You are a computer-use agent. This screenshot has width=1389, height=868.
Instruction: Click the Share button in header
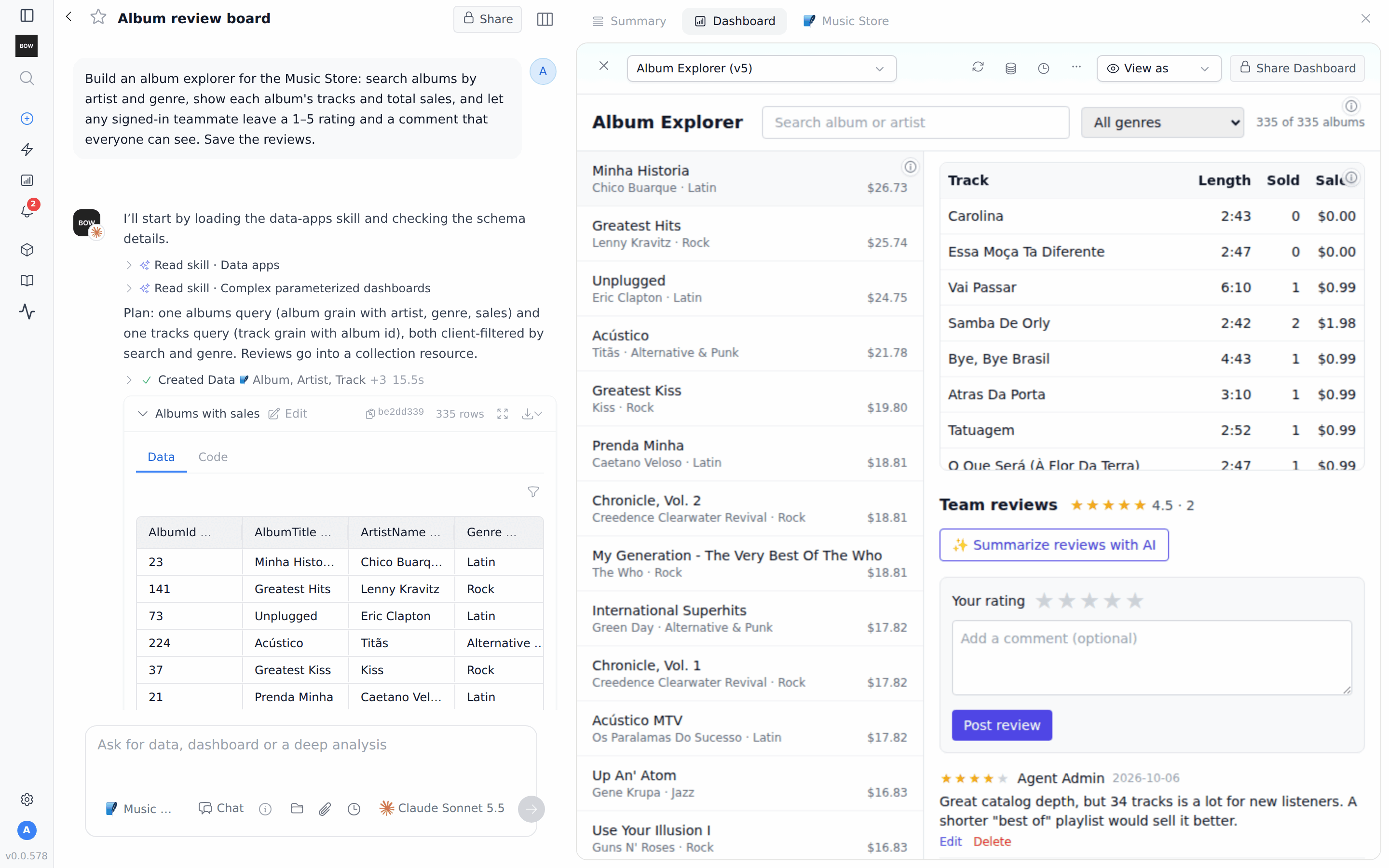(487, 19)
